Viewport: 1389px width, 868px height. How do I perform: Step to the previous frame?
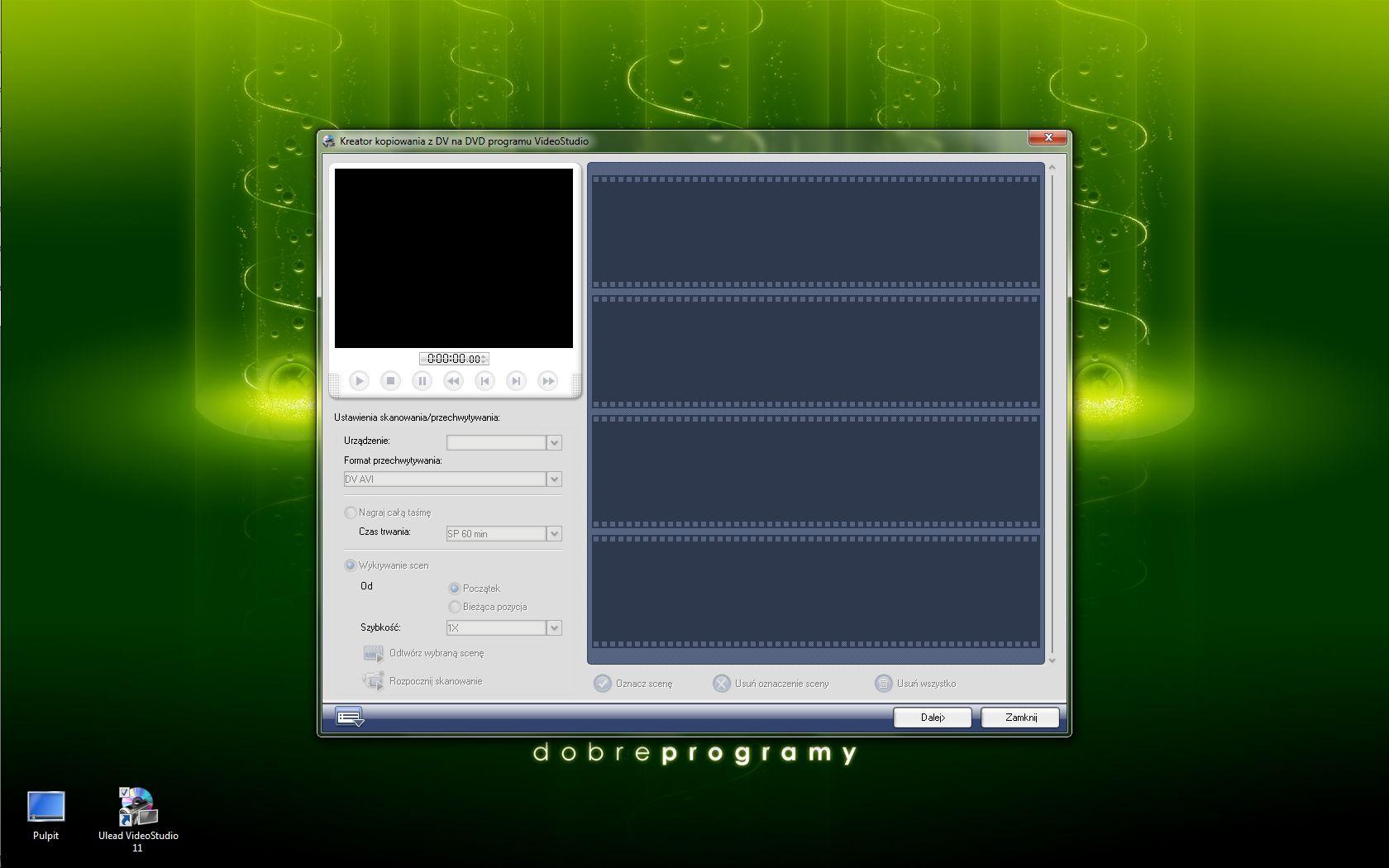(x=484, y=381)
